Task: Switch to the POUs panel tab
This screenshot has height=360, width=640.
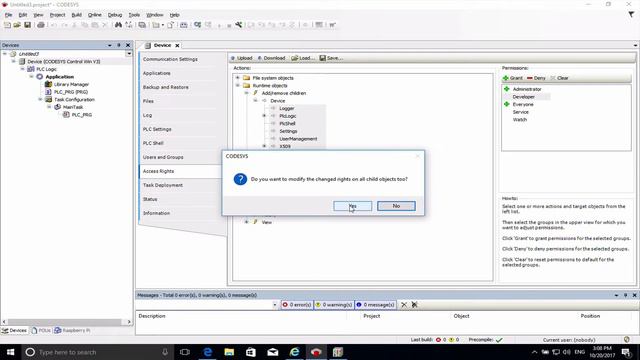Action: point(41,330)
